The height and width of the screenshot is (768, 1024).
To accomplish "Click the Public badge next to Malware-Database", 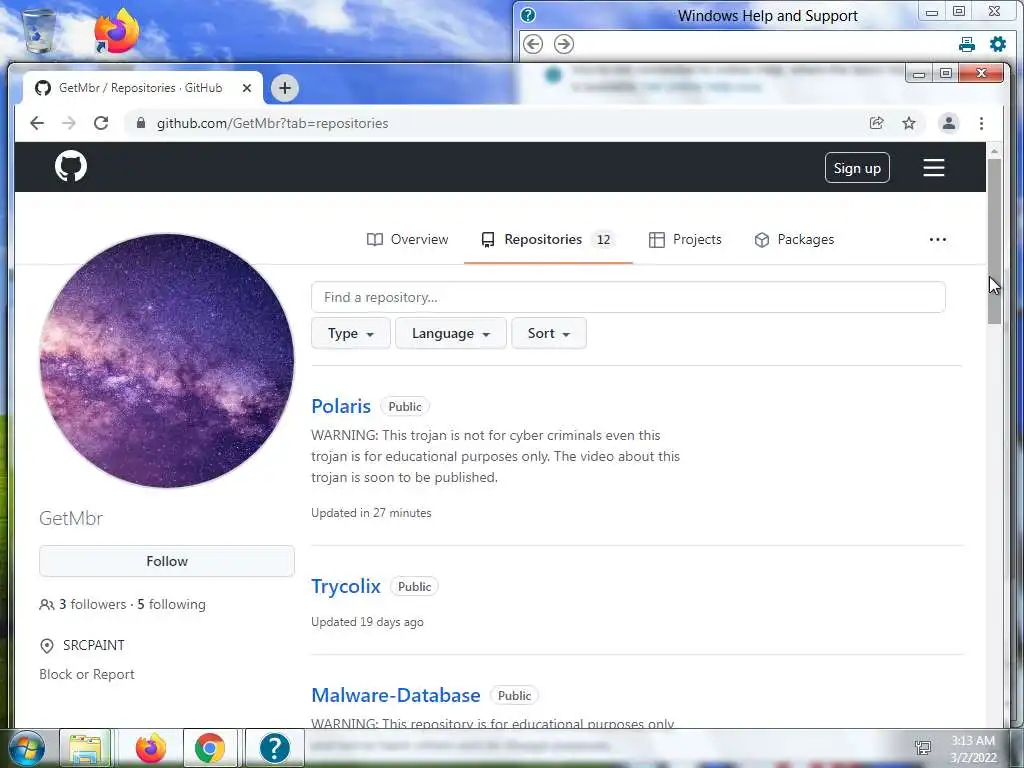I will (514, 696).
